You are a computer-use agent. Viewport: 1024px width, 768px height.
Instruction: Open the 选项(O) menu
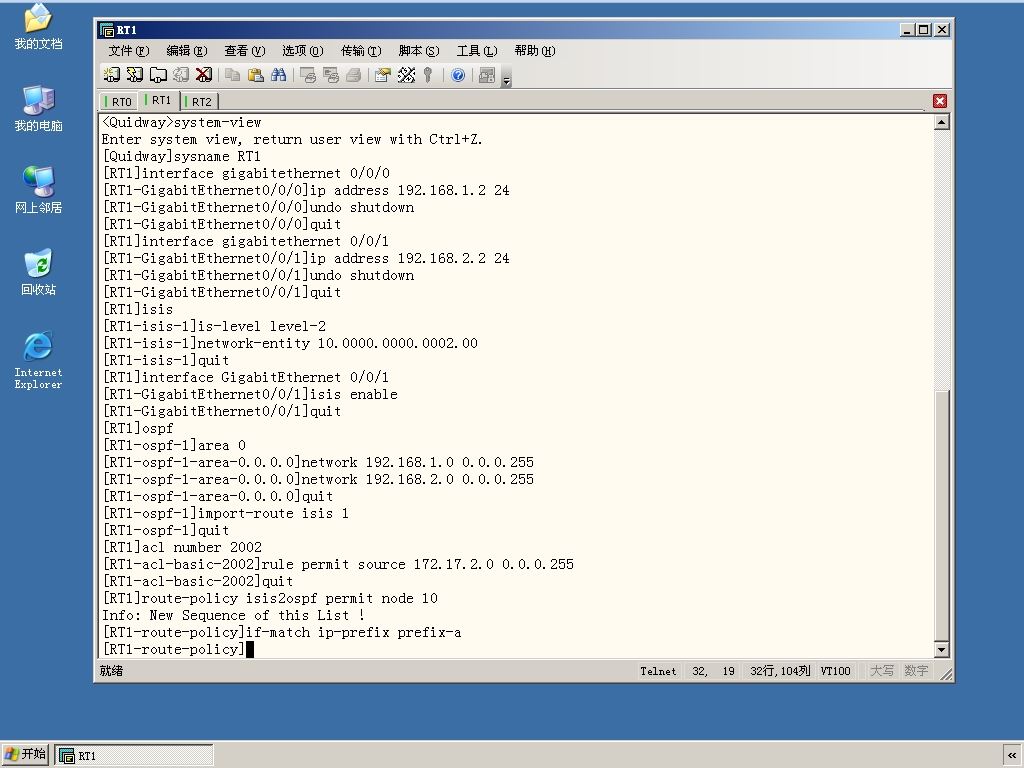303,51
